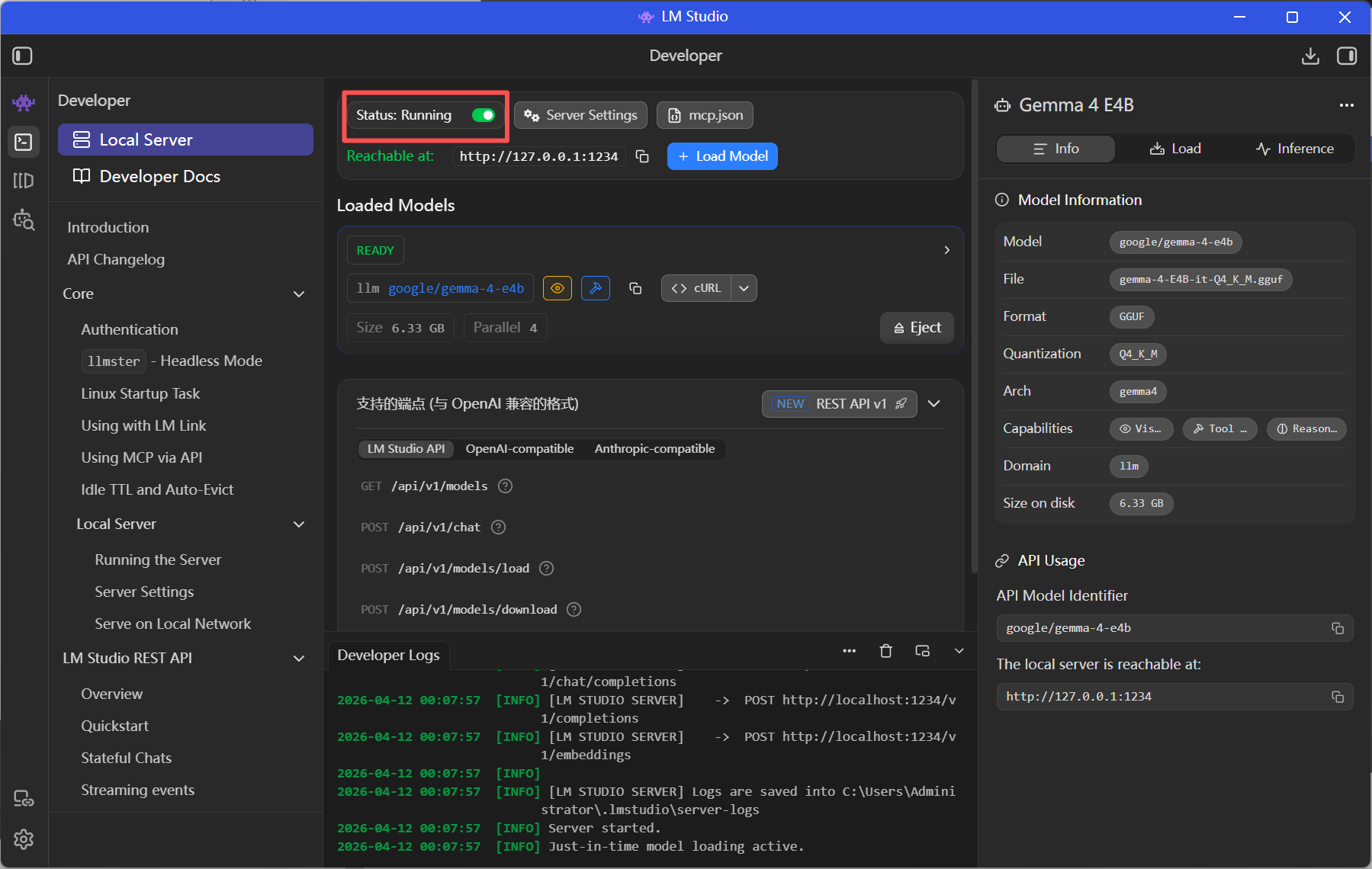Open the NEW REST API v1 badge
The height and width of the screenshot is (869, 1372).
pyautogui.click(x=839, y=404)
